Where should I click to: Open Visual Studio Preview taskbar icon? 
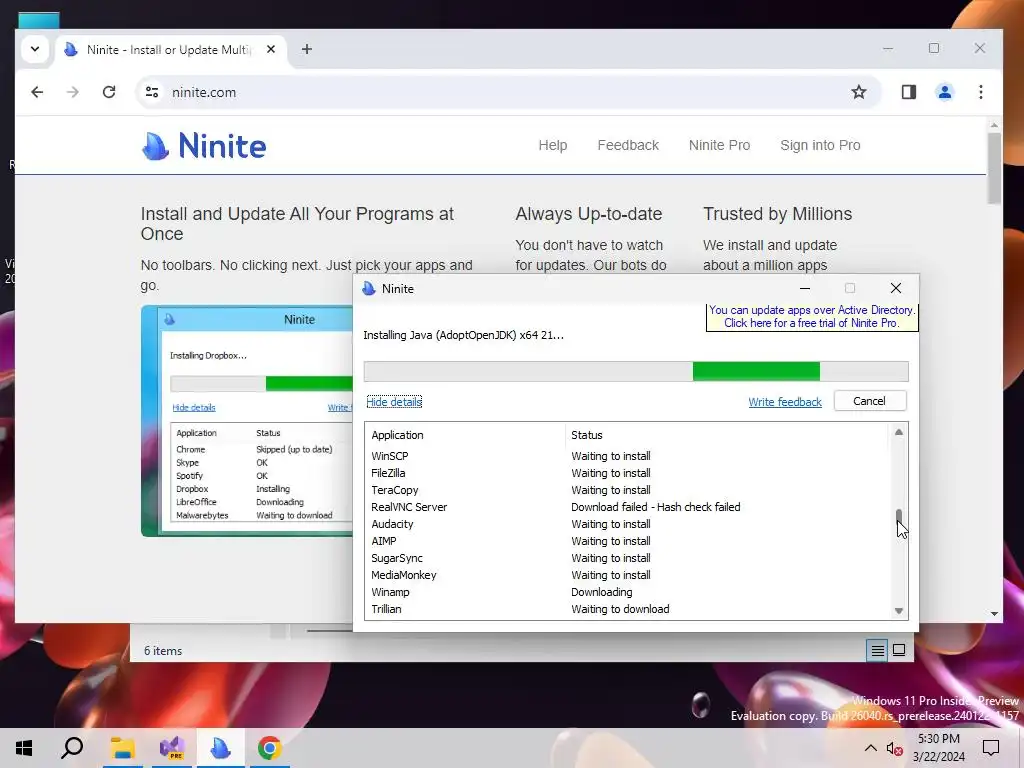172,748
